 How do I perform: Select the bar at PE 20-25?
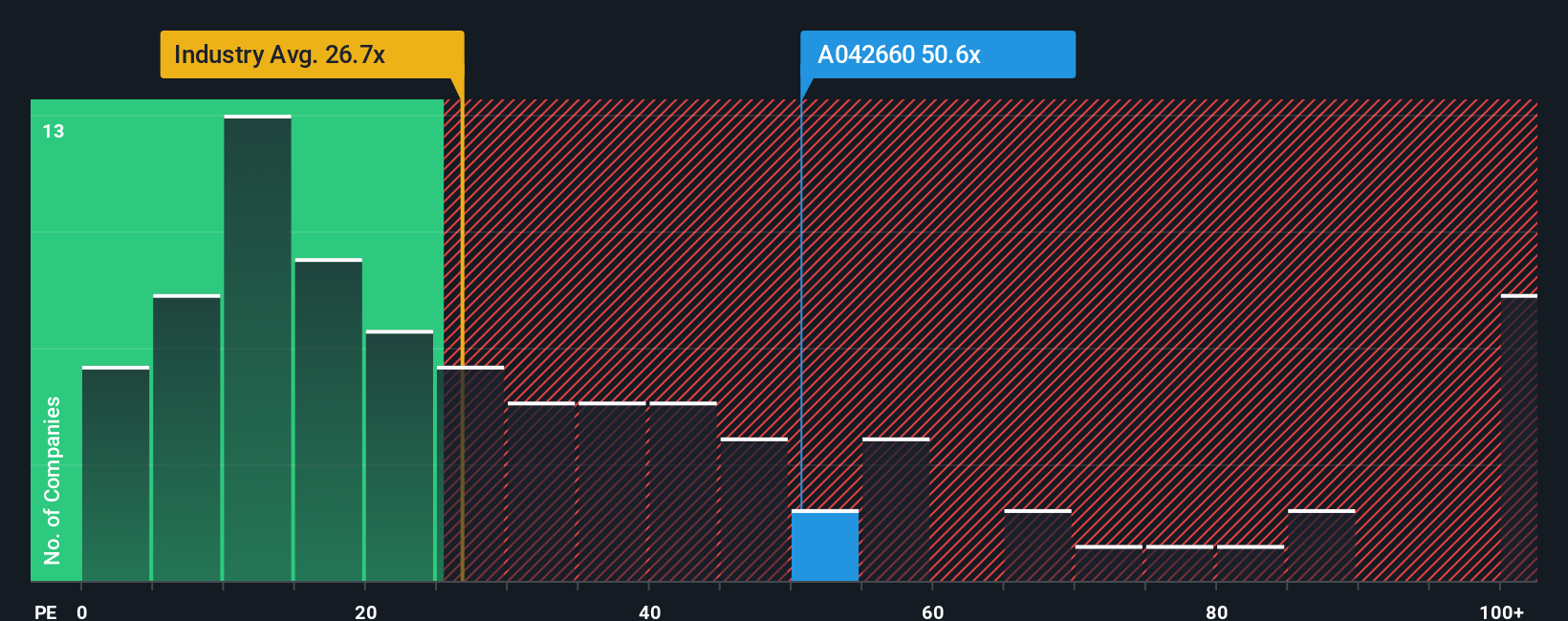coord(400,456)
